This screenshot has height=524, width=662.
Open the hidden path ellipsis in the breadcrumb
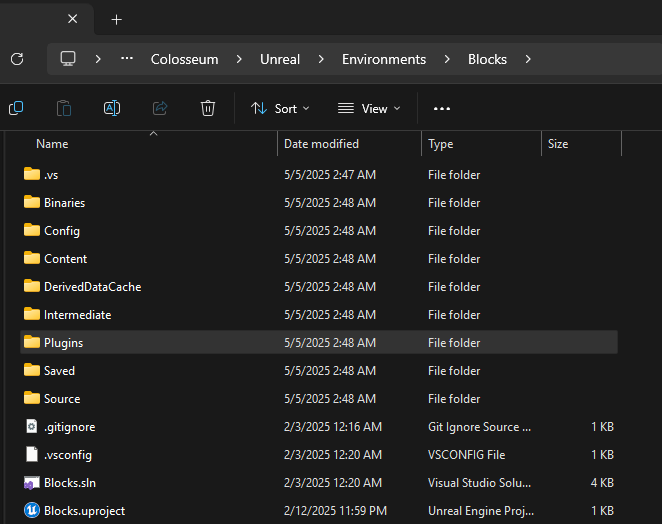127,59
